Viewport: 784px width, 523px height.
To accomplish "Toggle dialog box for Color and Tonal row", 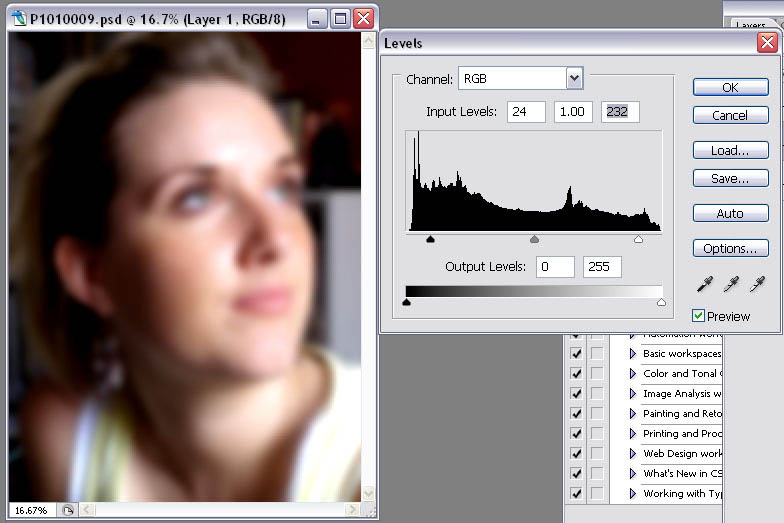I will tap(597, 374).
